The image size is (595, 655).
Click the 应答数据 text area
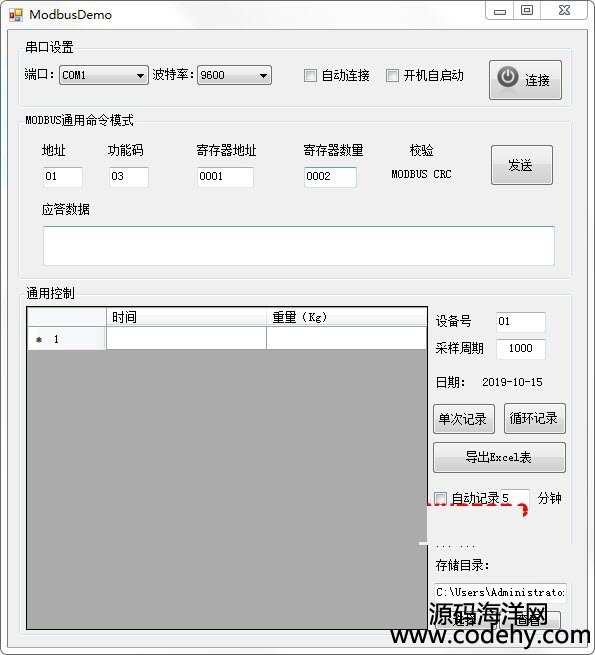pyautogui.click(x=299, y=246)
